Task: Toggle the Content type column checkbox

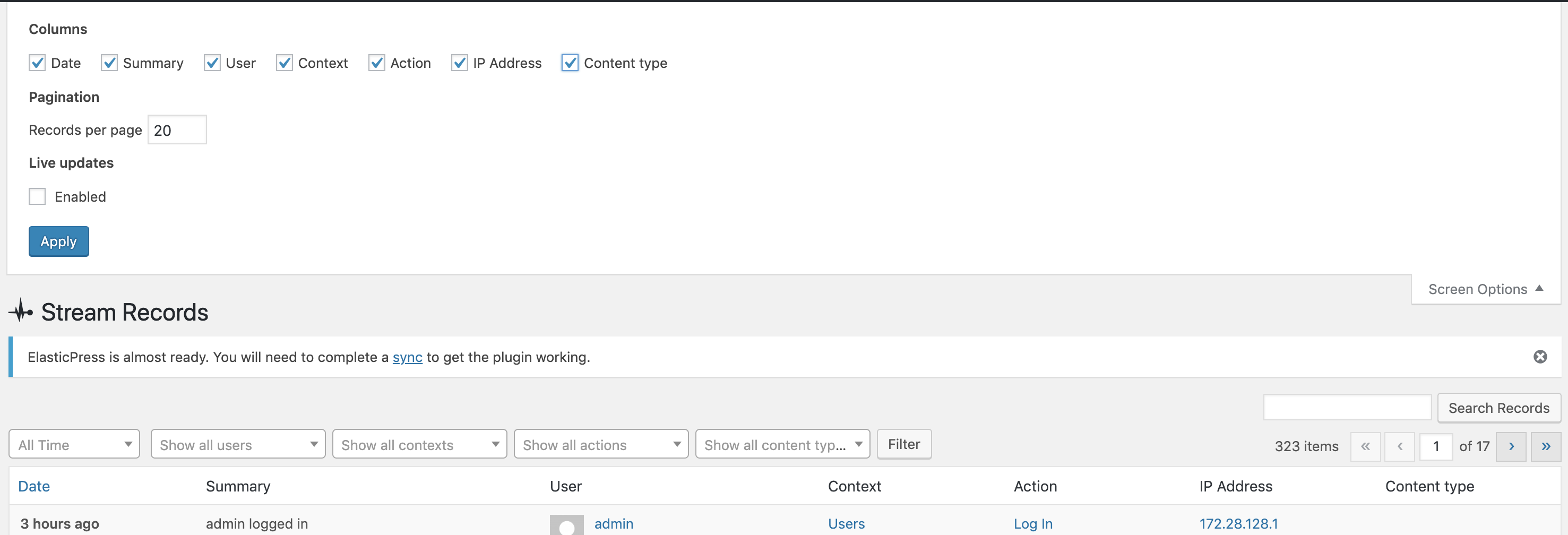Action: click(x=570, y=63)
